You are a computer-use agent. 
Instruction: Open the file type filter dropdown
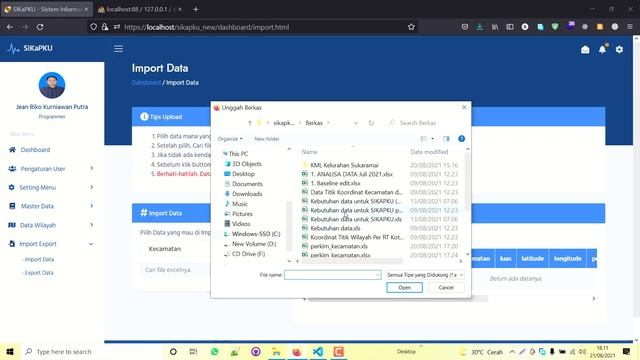pyautogui.click(x=425, y=275)
